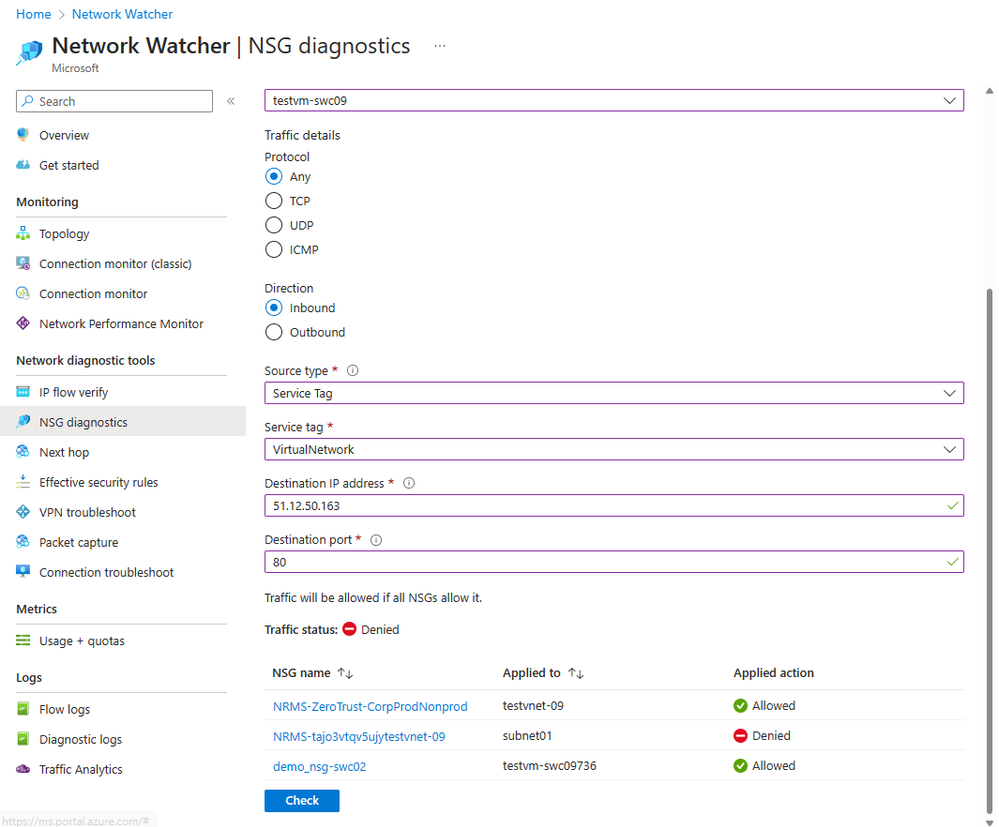Select the Any protocol radio button

[274, 176]
